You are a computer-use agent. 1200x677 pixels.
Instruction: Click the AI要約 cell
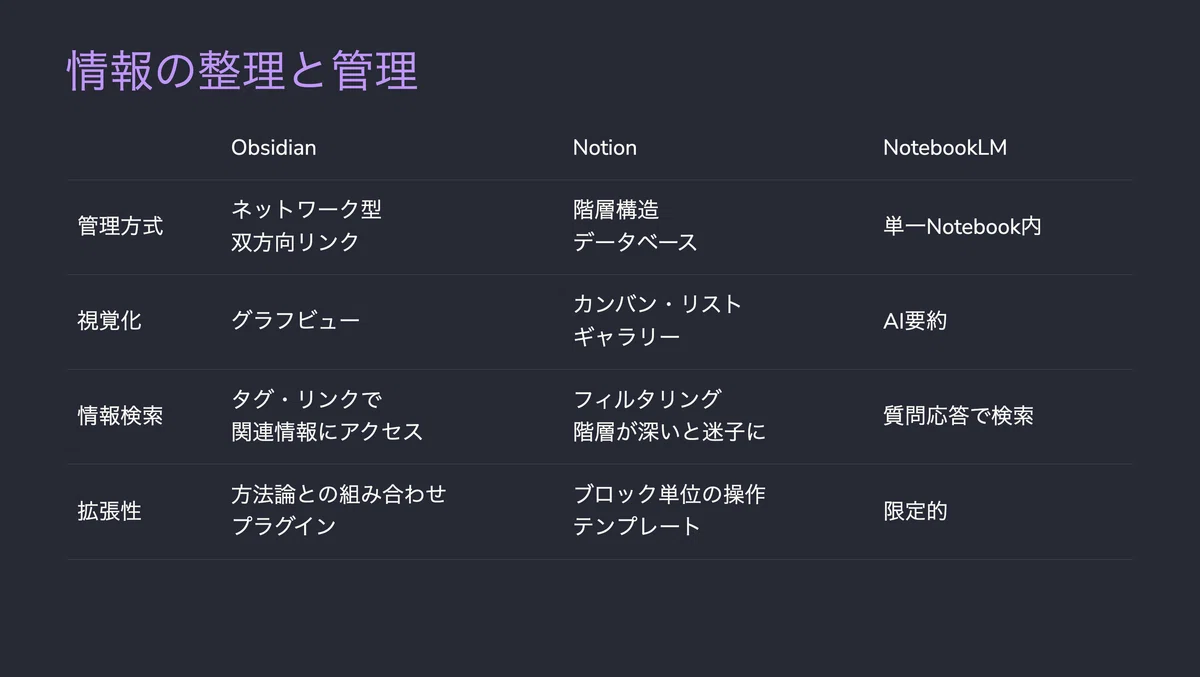[x=915, y=321]
